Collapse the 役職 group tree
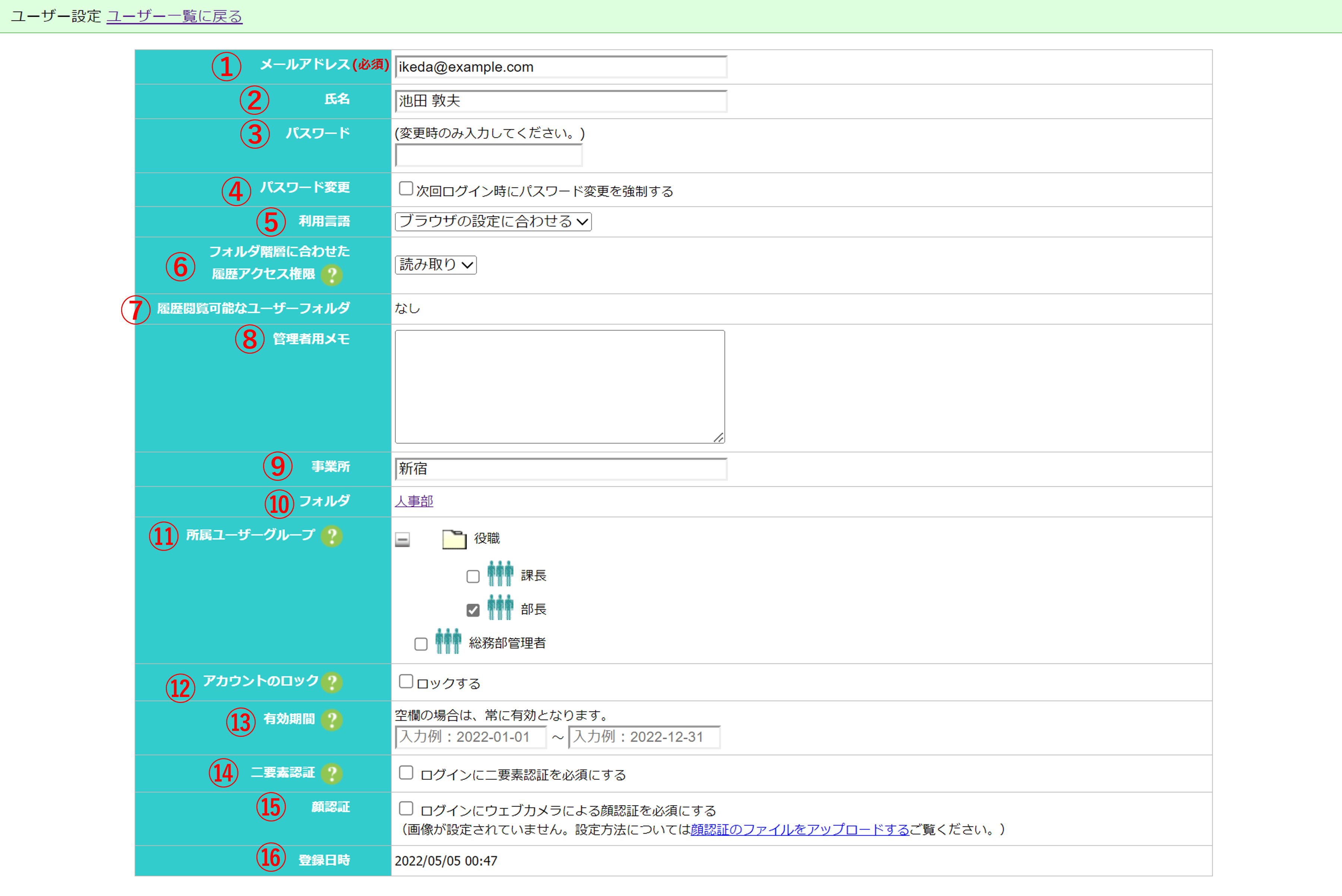This screenshot has height=896, width=1342. coord(402,539)
